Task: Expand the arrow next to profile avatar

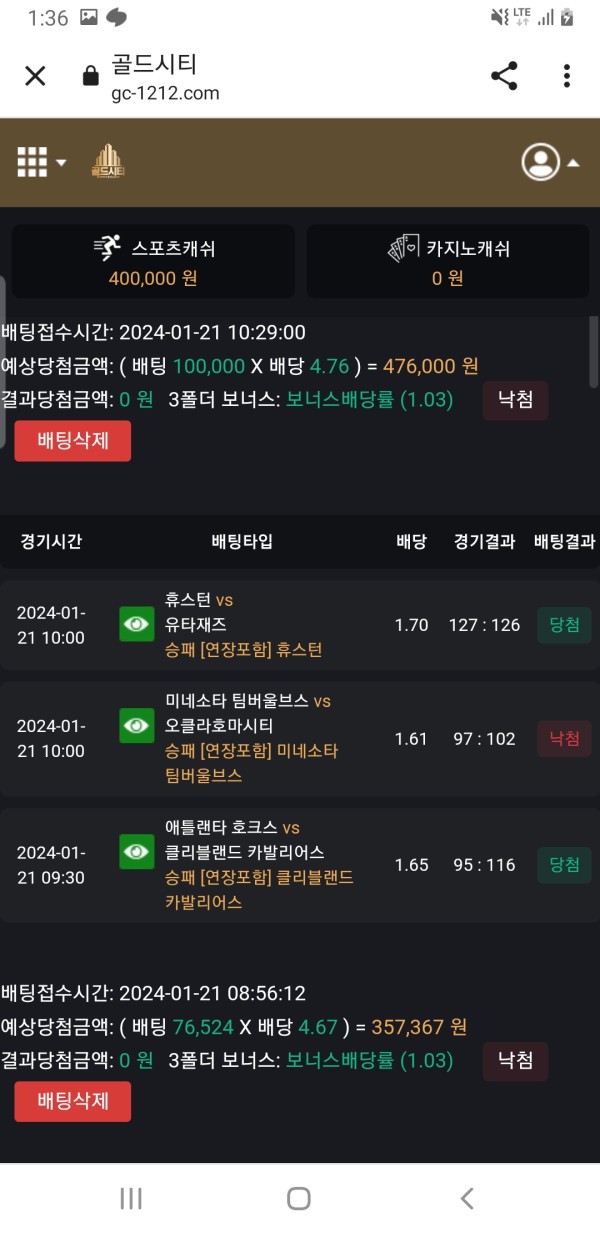Action: click(x=573, y=163)
